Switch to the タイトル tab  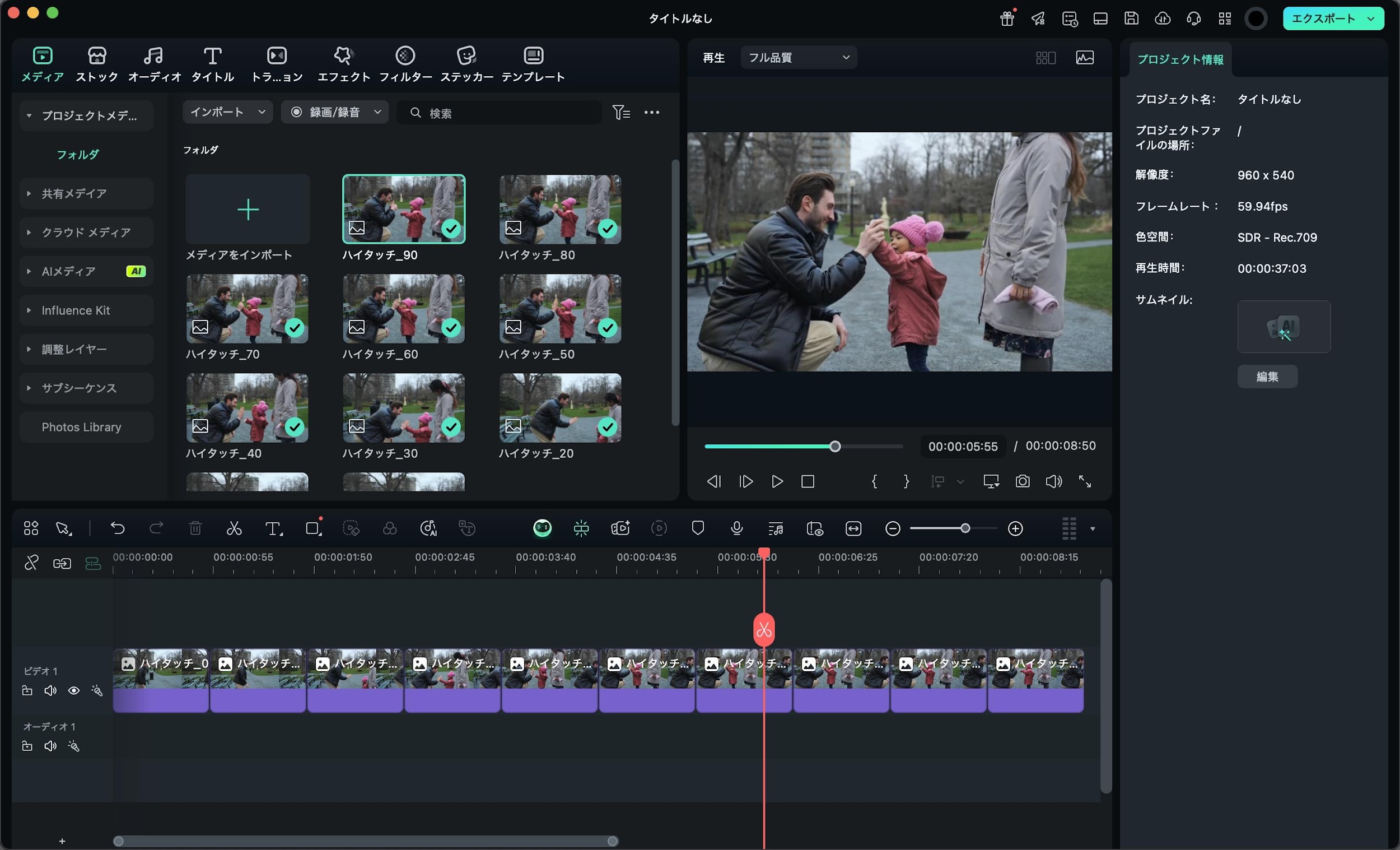212,64
